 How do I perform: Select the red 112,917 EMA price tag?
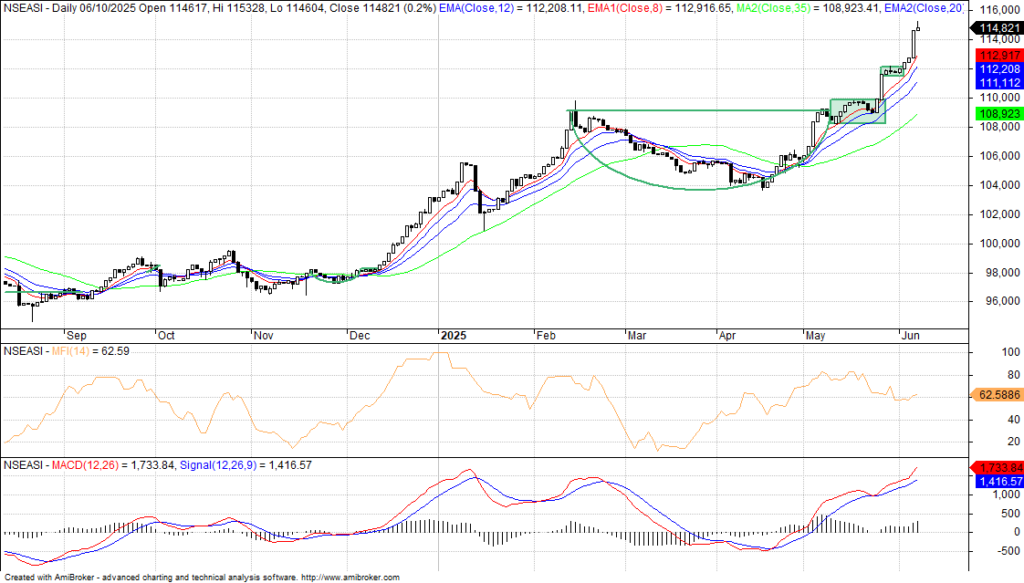(996, 56)
